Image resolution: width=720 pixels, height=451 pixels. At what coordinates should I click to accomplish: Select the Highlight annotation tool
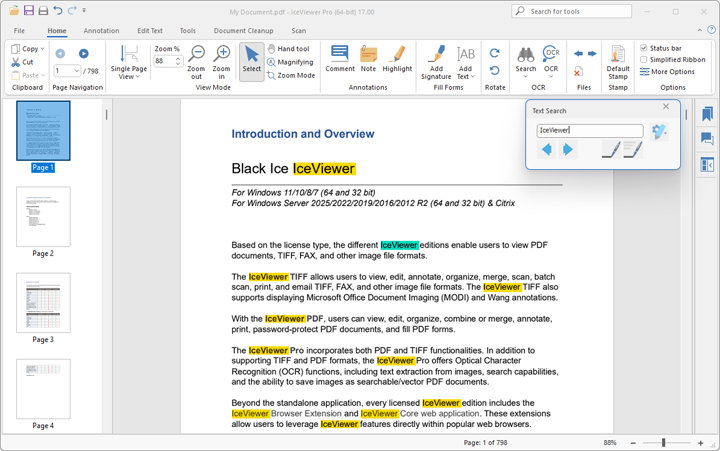point(397,59)
